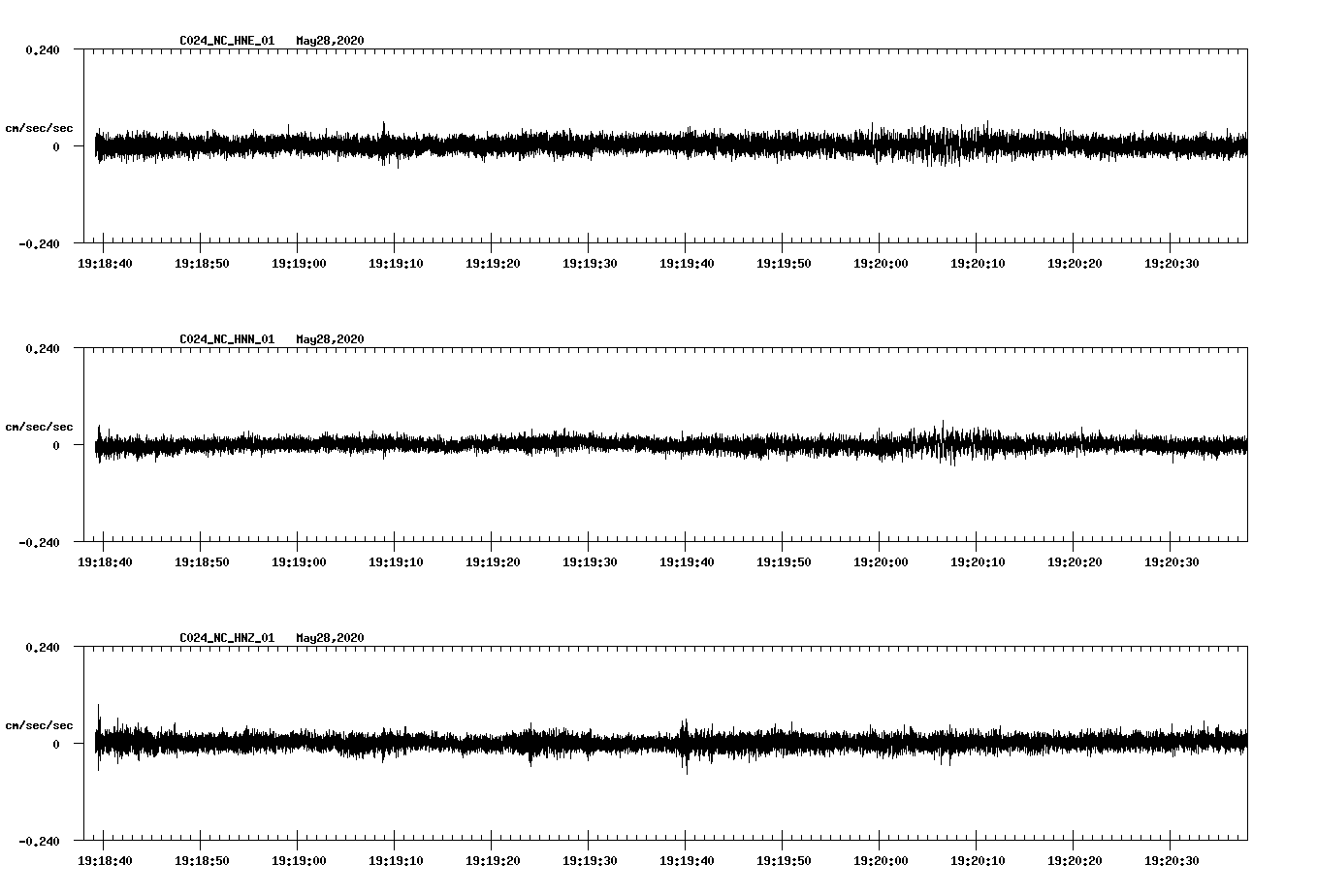Click the 19:19:10 time label under HNE plot
The width and height of the screenshot is (1317, 896).
point(396,263)
